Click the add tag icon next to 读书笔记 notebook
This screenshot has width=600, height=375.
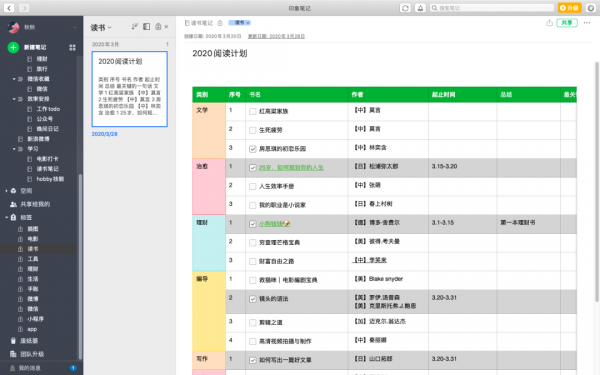[220, 23]
